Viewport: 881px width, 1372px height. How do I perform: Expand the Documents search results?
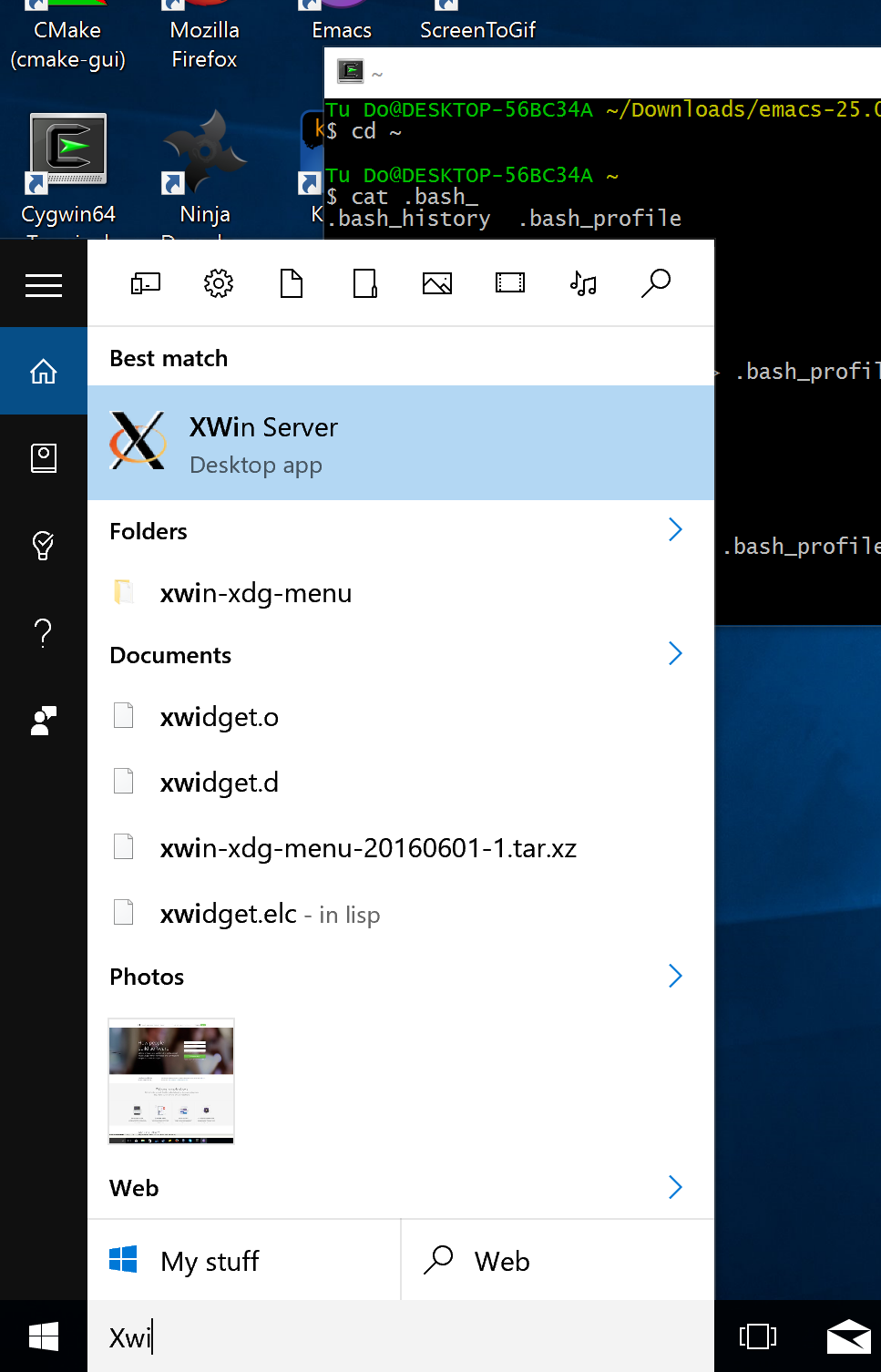[675, 653]
